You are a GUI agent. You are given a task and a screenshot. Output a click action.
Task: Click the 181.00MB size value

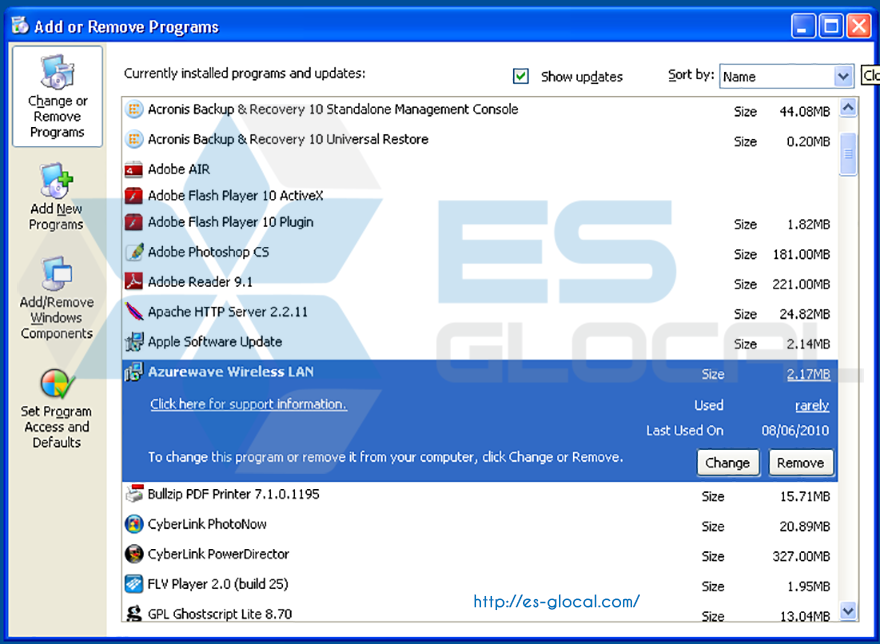[801, 254]
